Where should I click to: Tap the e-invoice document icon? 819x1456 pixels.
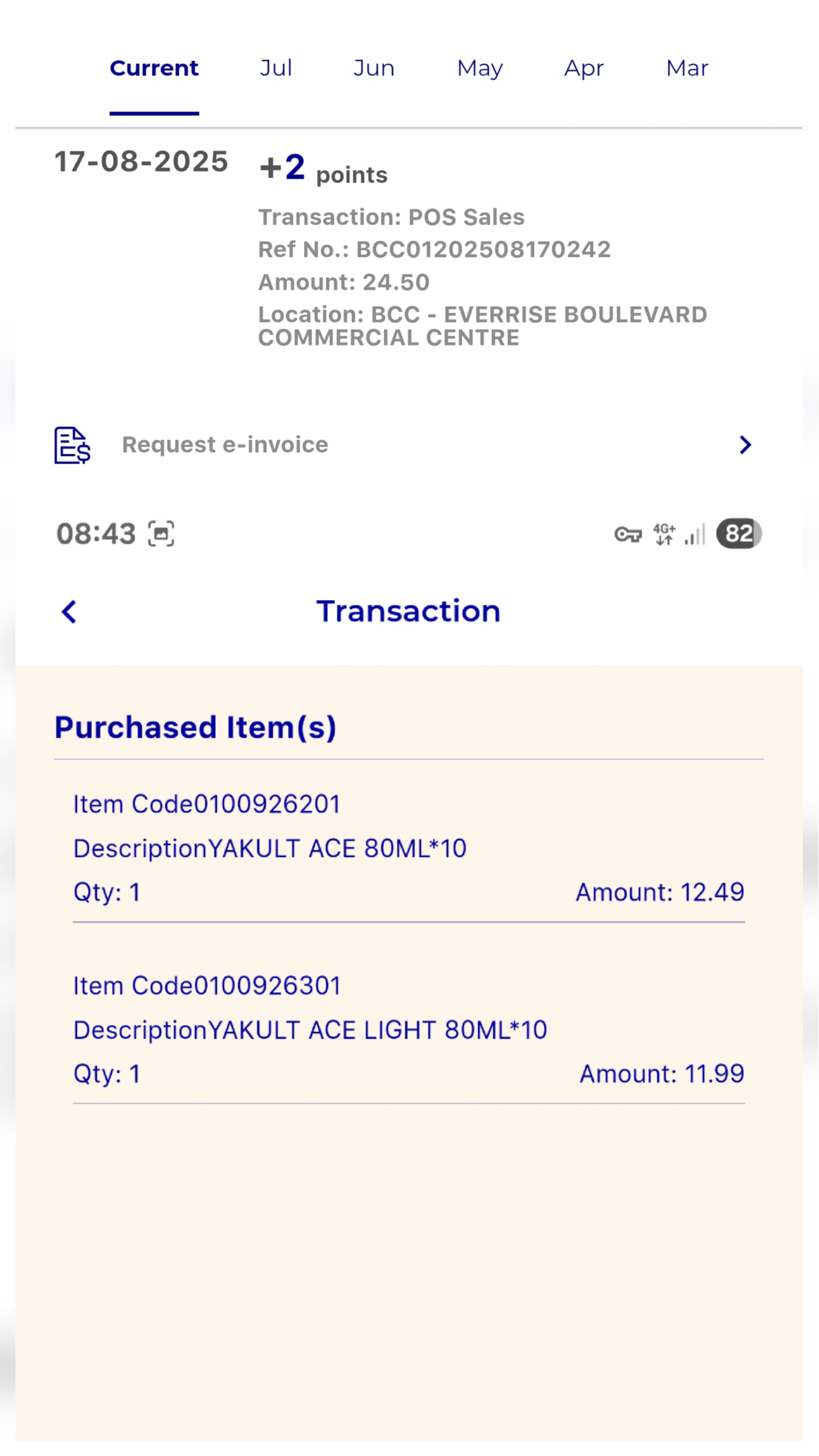tap(72, 445)
